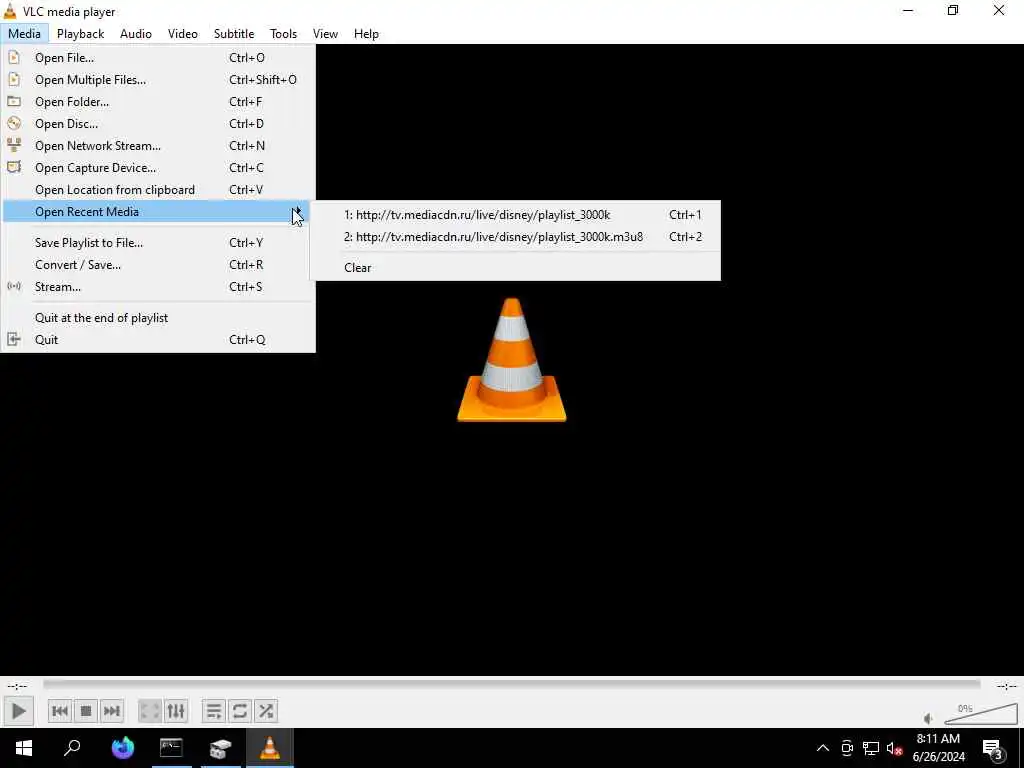
Task: Switch to command prompt taskbar window
Action: [171, 747]
